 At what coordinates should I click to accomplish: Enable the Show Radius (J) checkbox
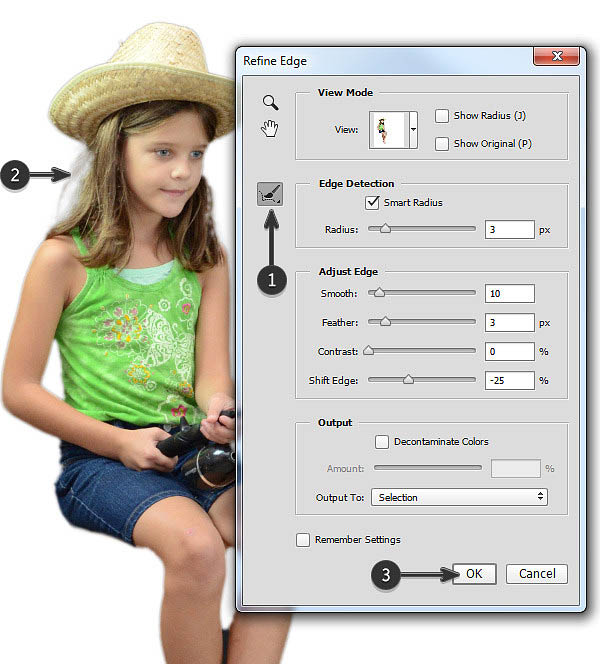coord(442,116)
